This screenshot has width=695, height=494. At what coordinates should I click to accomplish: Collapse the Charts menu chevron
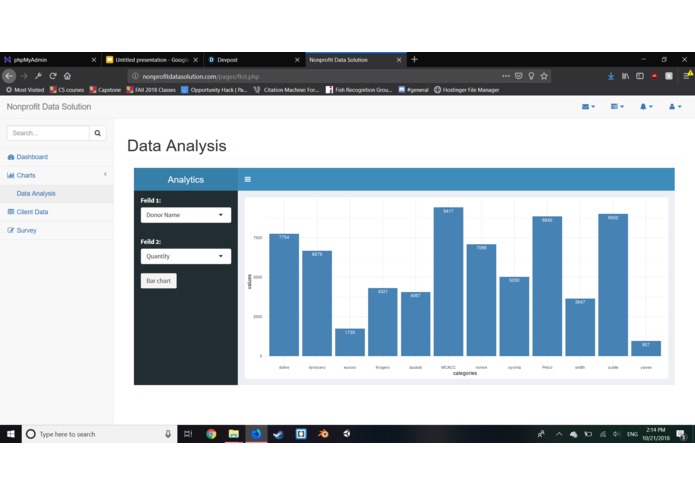(x=105, y=175)
